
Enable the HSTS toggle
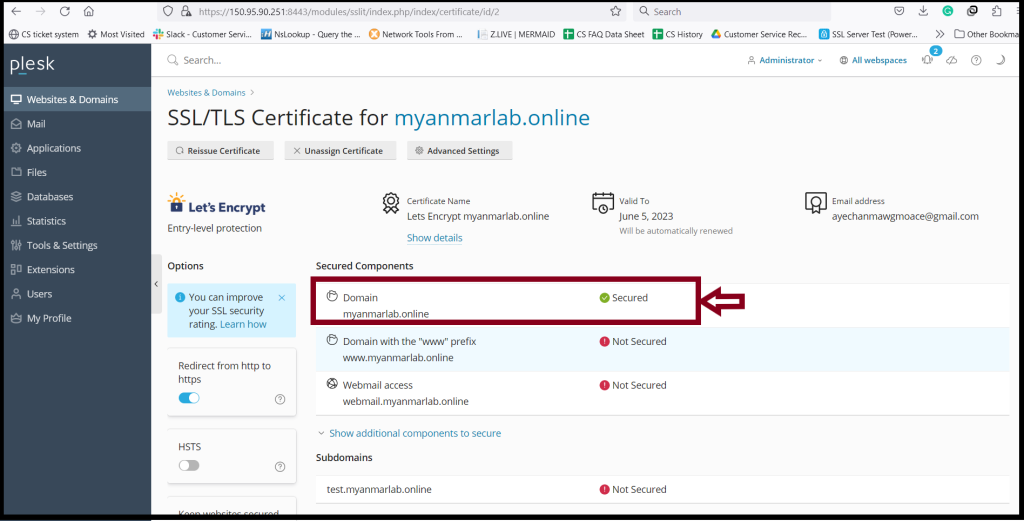click(x=189, y=466)
